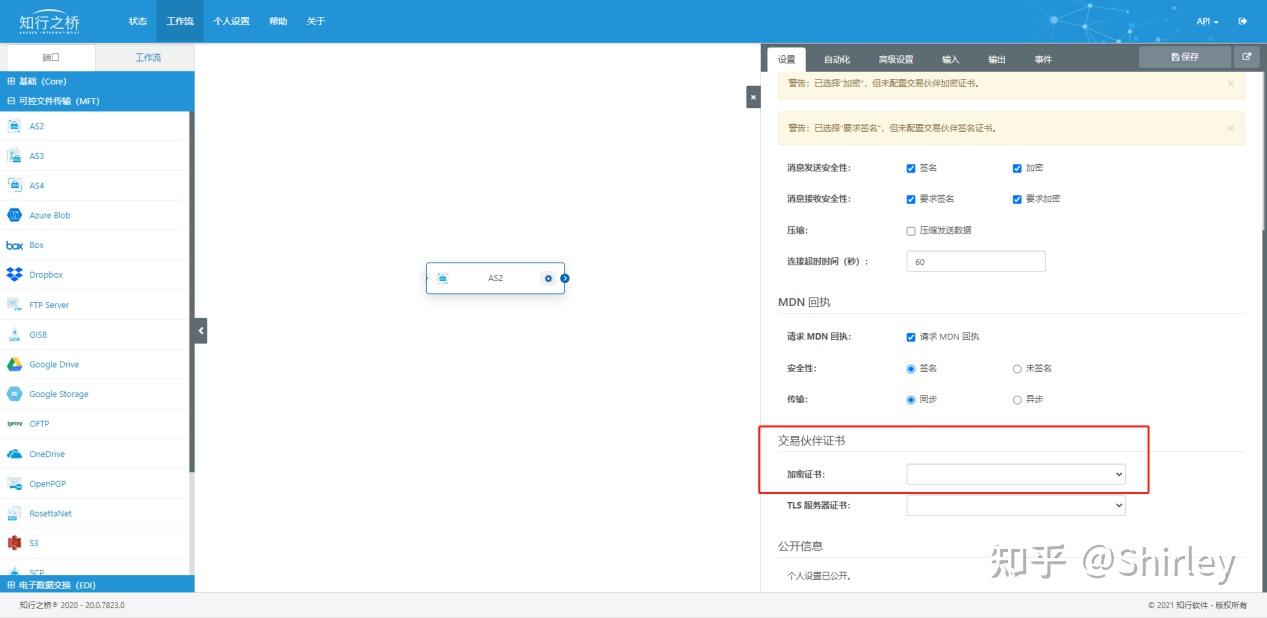Open the 加密证书 dropdown
Viewport: 1267px width, 618px height.
(x=1016, y=473)
